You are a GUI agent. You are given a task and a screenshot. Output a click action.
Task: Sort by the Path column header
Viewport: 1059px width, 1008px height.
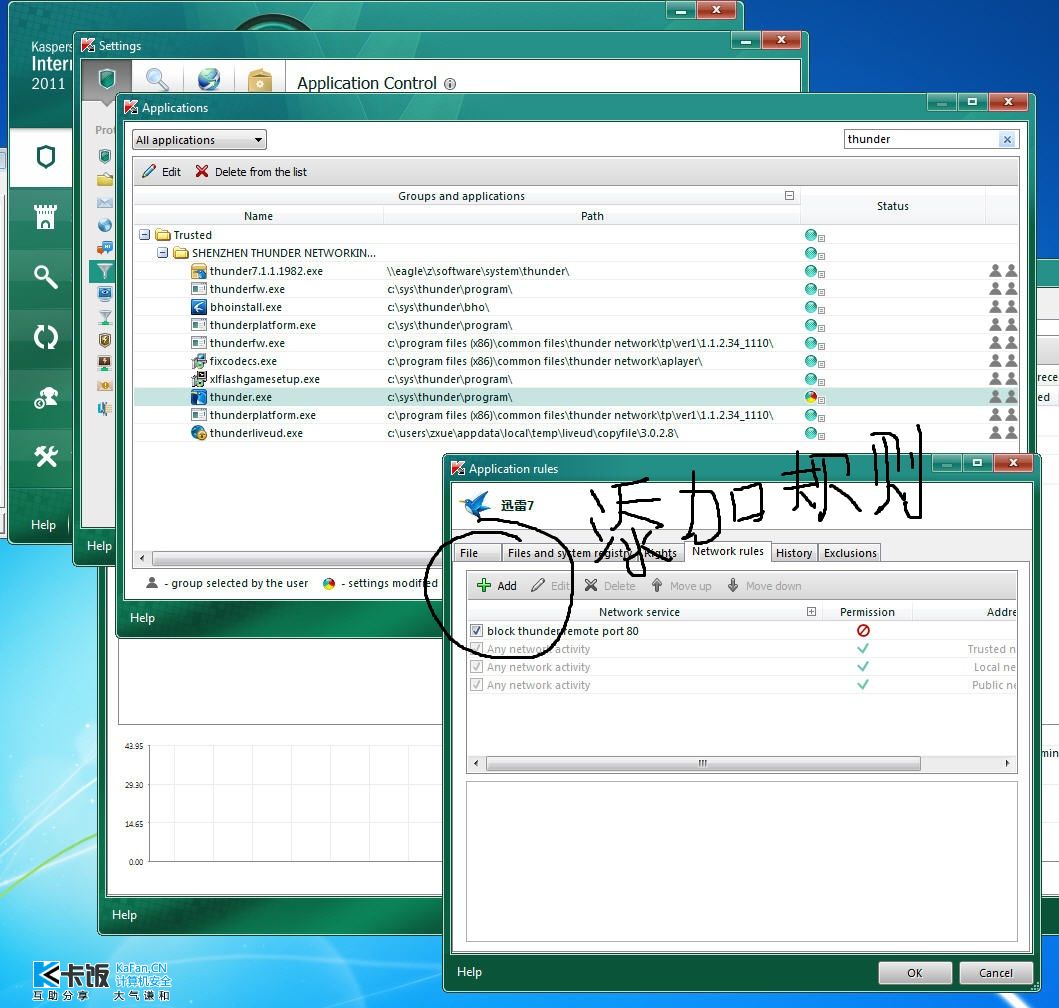pyautogui.click(x=592, y=216)
